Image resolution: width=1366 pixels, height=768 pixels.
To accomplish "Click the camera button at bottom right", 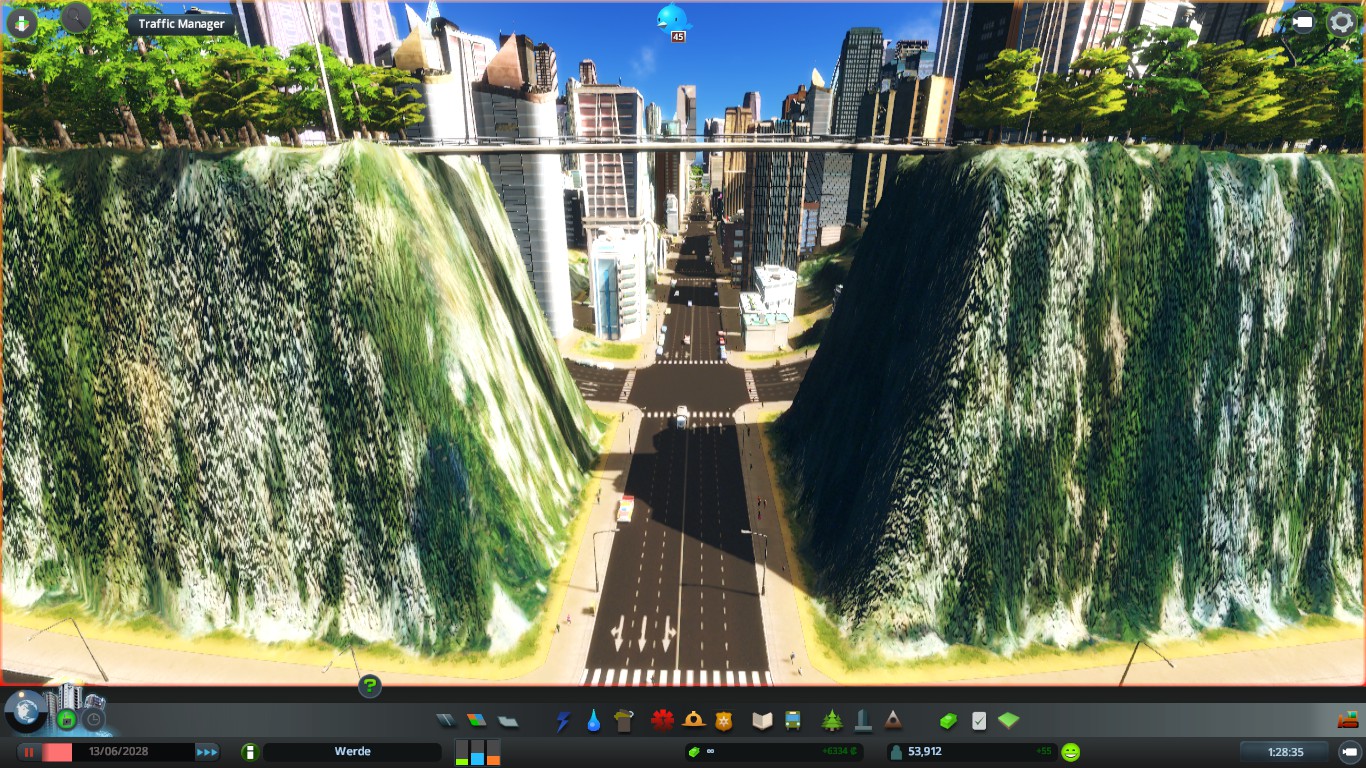I will (1348, 752).
